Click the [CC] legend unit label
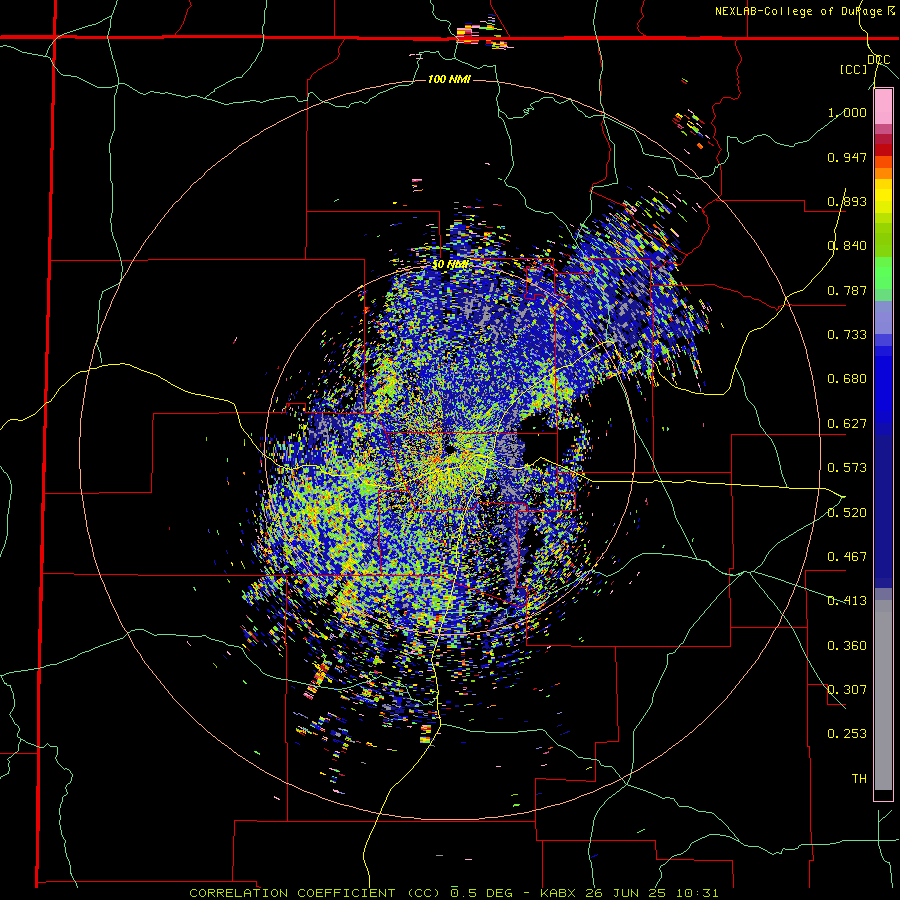This screenshot has height=900, width=900. click(854, 69)
